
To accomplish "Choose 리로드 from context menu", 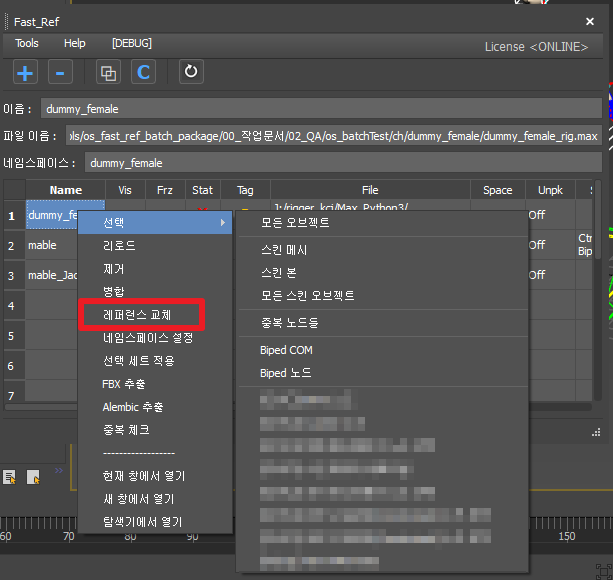I will point(155,245).
